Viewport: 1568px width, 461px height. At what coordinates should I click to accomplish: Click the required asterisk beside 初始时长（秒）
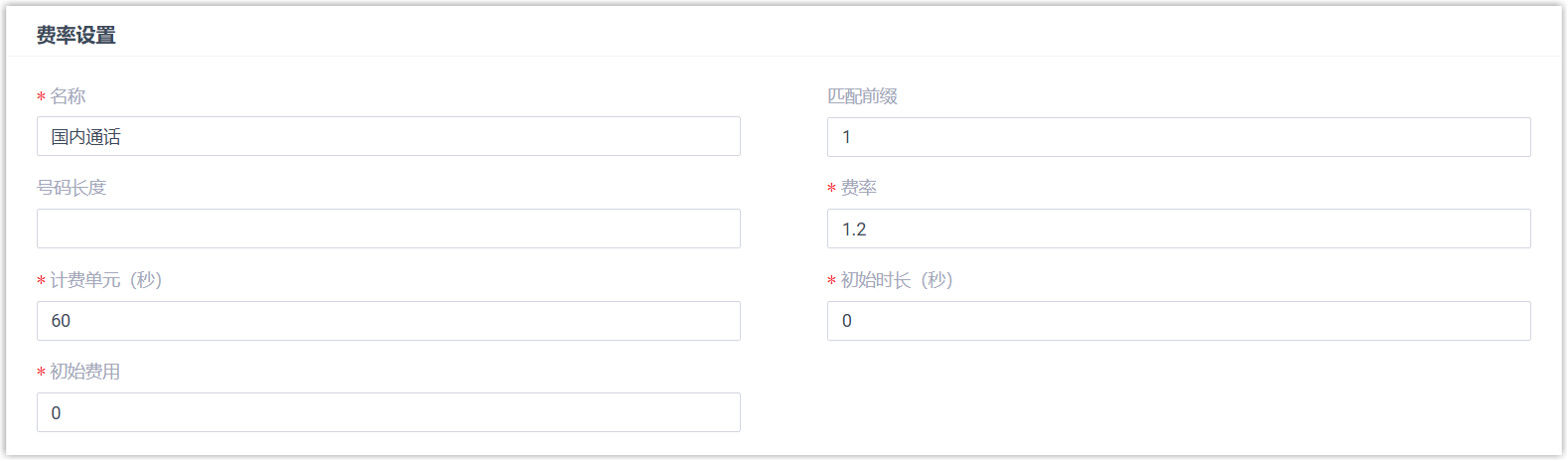[832, 281]
